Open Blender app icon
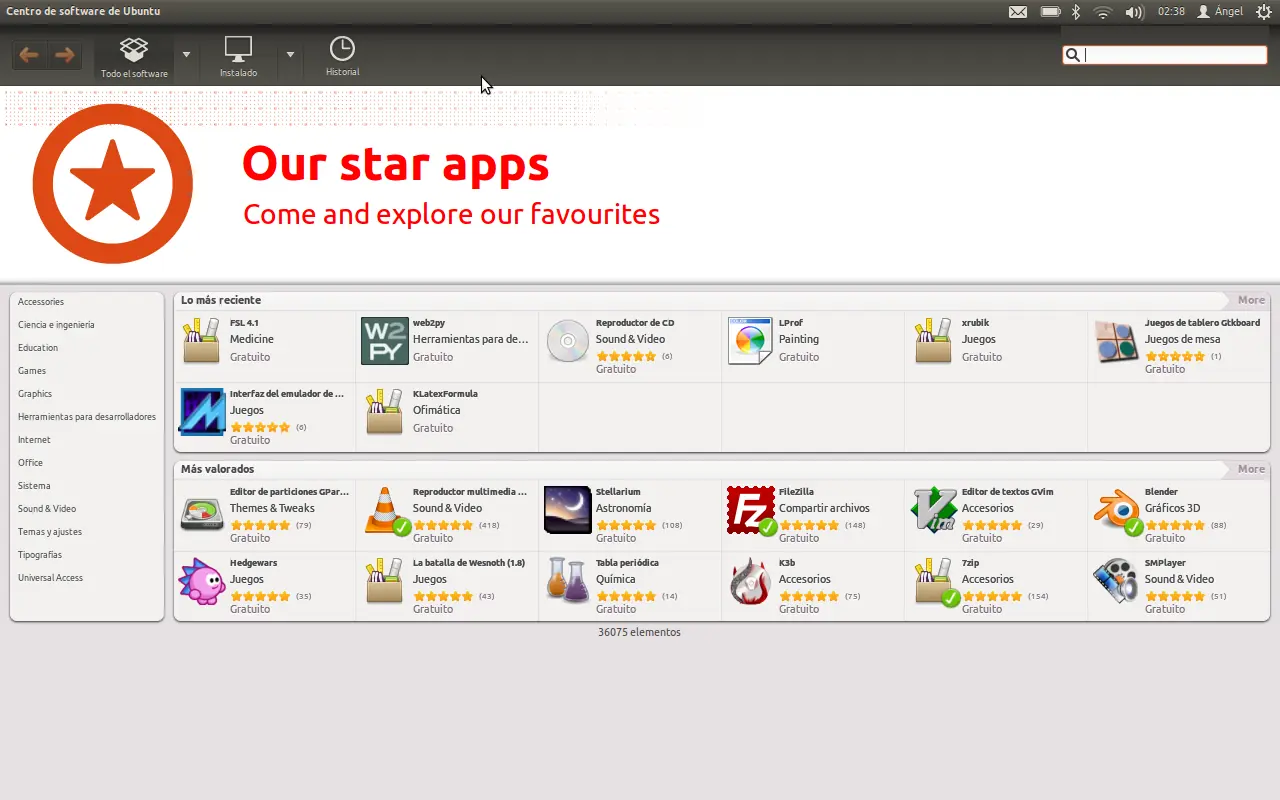The image size is (1280, 800). [x=1117, y=510]
